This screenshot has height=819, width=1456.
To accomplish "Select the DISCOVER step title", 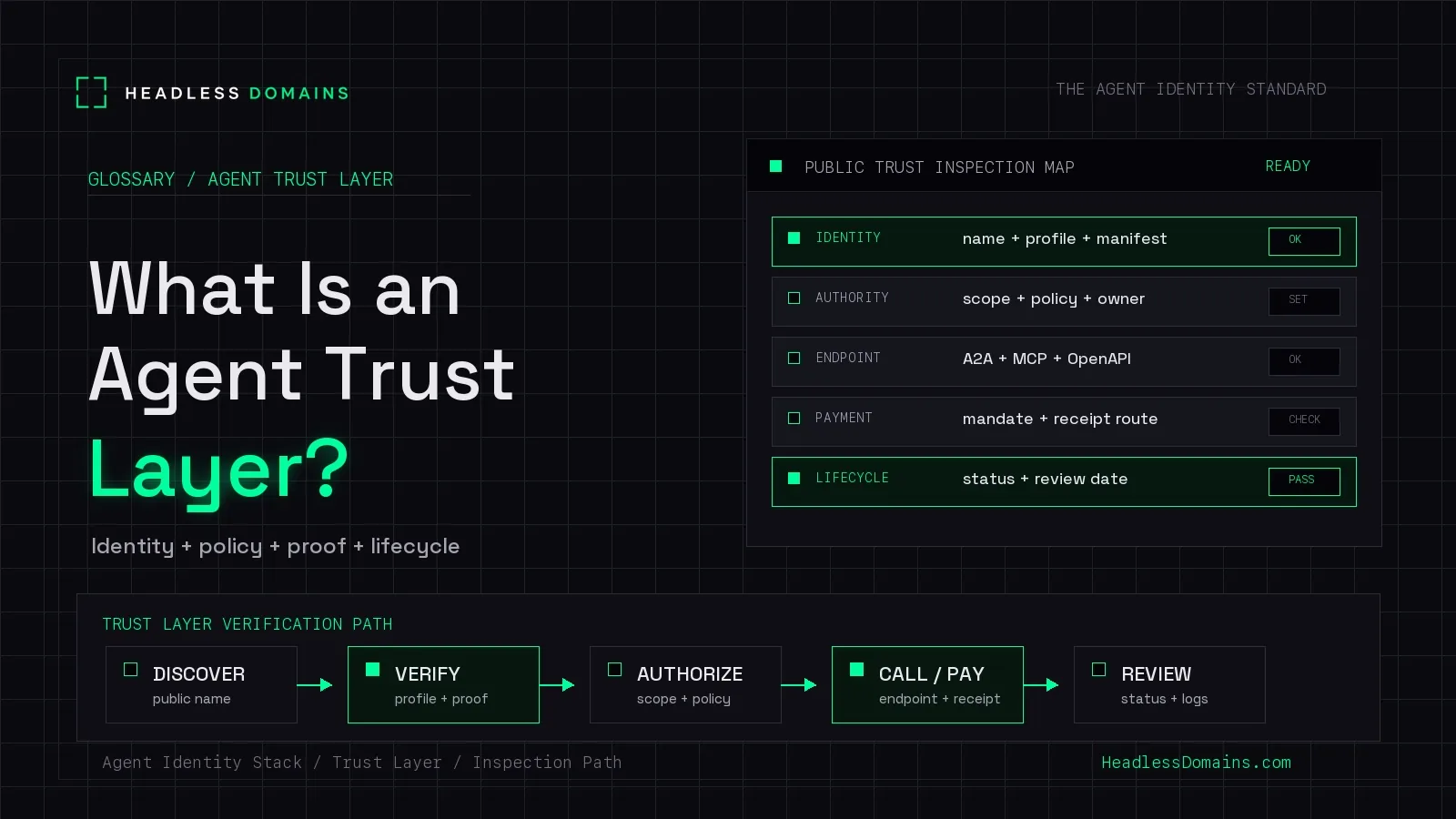I will 198,674.
